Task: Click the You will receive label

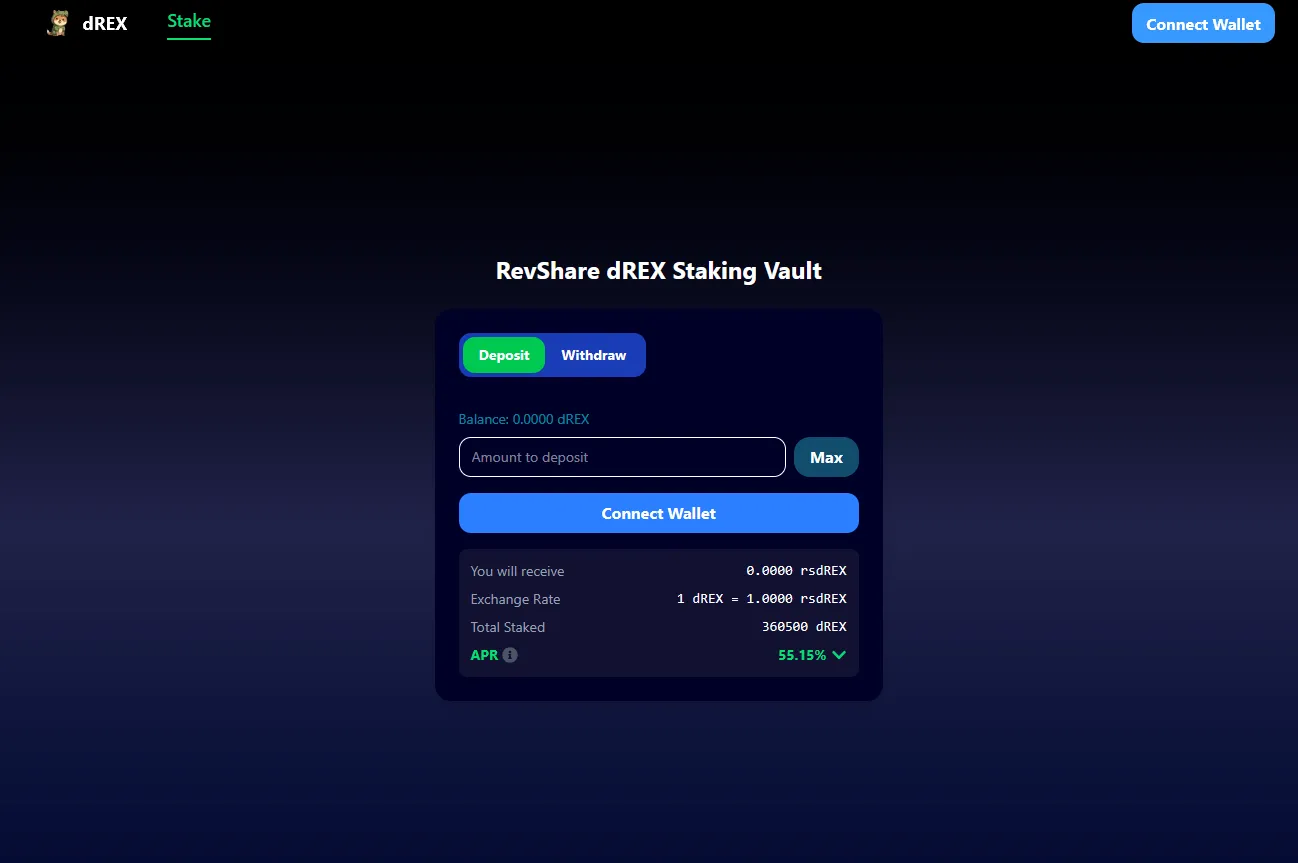Action: tap(517, 571)
